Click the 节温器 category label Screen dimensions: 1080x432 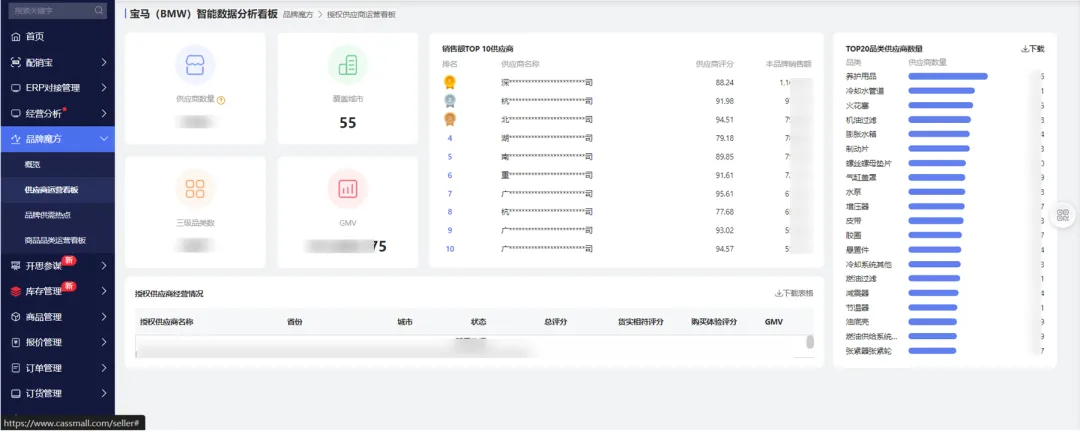click(857, 307)
